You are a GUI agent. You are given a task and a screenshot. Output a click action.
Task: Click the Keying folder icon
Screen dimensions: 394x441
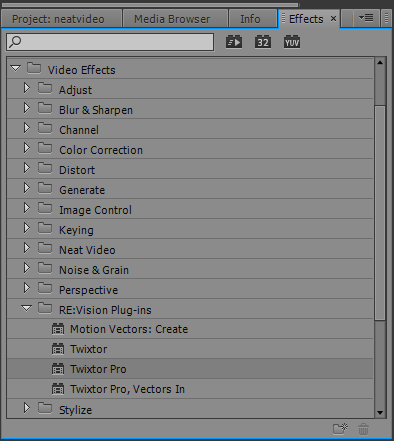click(45, 228)
